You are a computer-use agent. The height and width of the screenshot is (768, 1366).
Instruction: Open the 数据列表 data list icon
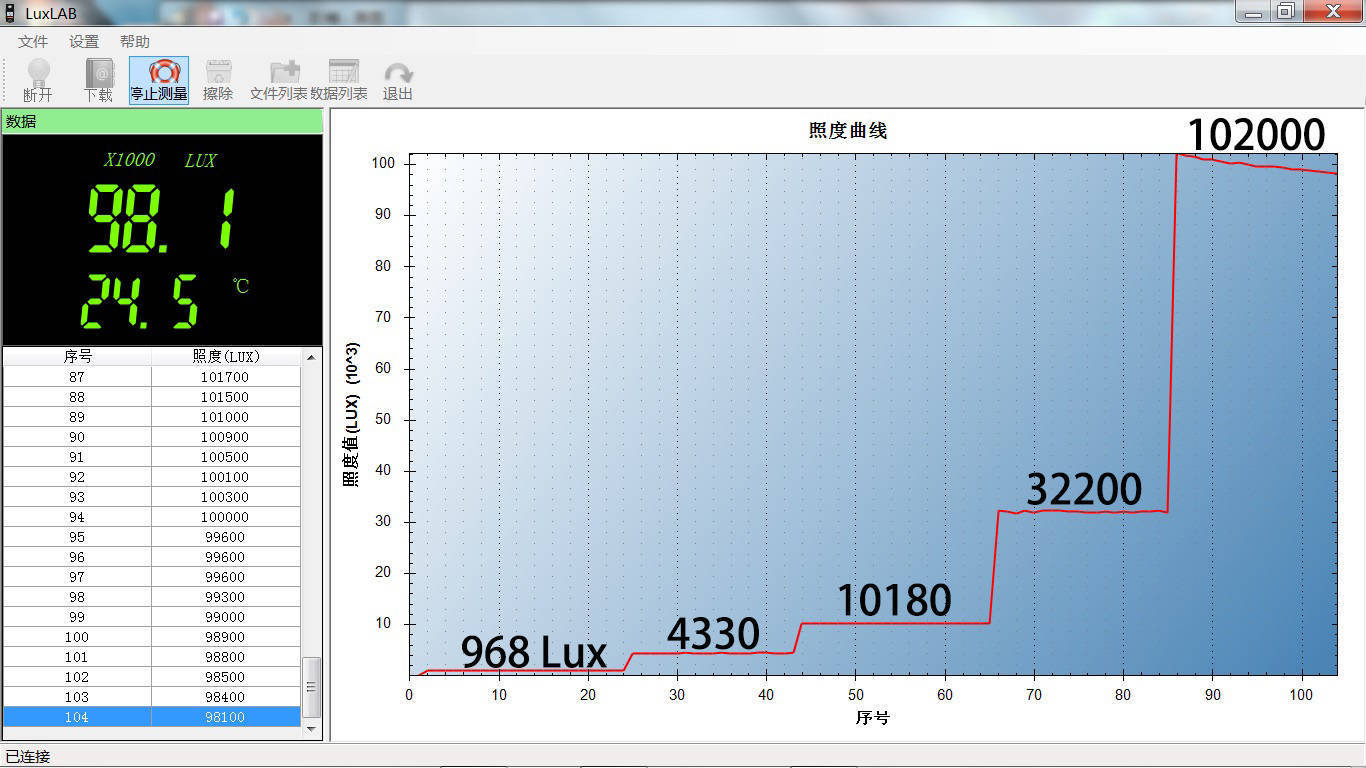pyautogui.click(x=339, y=80)
